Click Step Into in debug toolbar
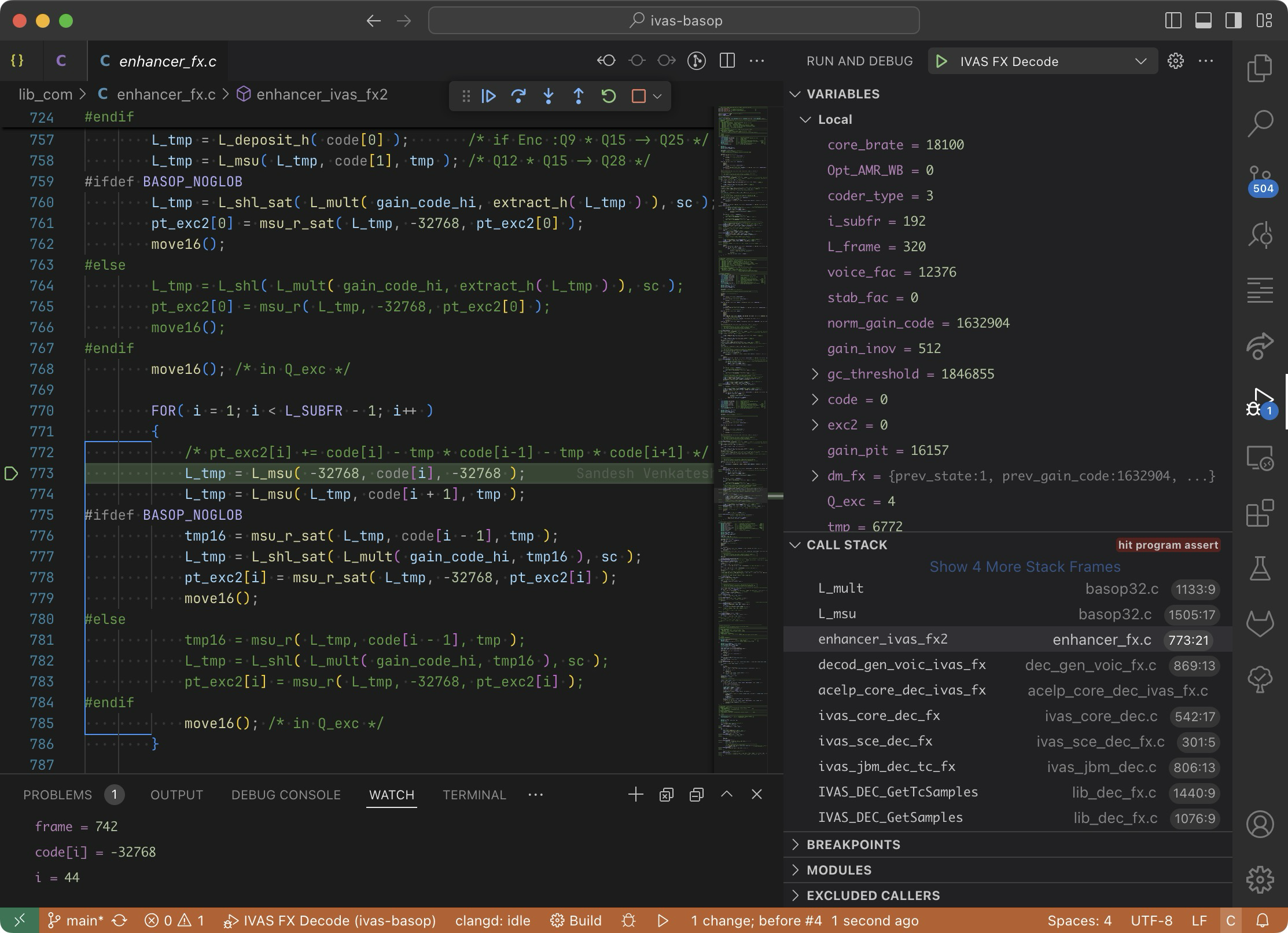Image resolution: width=1288 pixels, height=933 pixels. point(549,96)
